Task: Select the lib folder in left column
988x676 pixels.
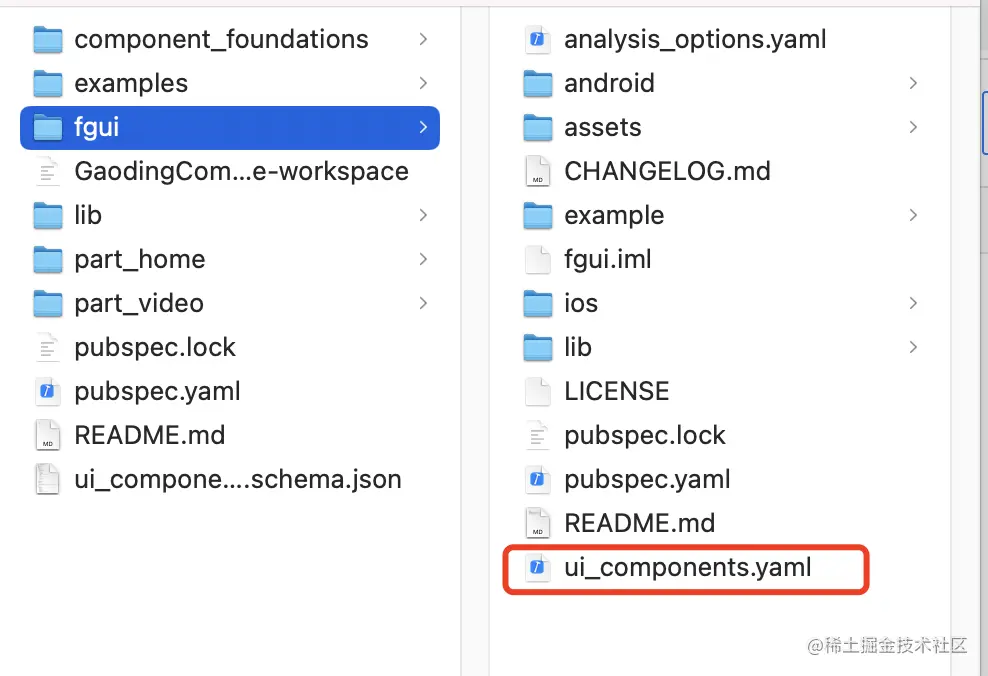Action: coord(88,216)
